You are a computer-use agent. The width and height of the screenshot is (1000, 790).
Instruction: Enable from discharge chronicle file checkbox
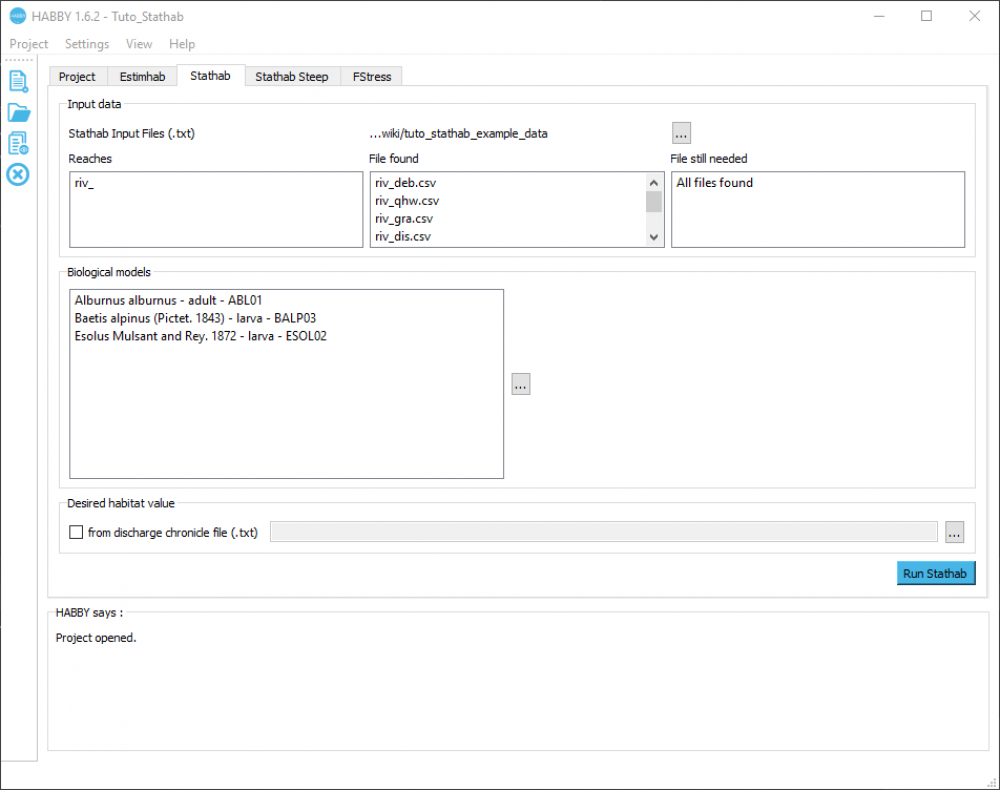[x=76, y=532]
